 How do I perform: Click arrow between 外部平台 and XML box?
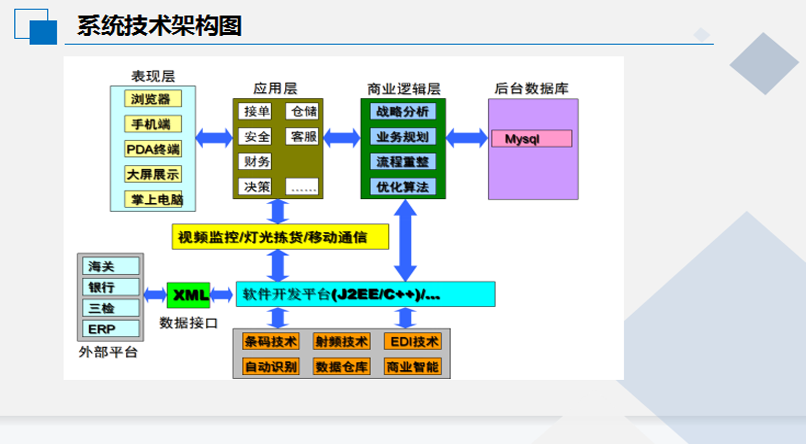coord(155,295)
